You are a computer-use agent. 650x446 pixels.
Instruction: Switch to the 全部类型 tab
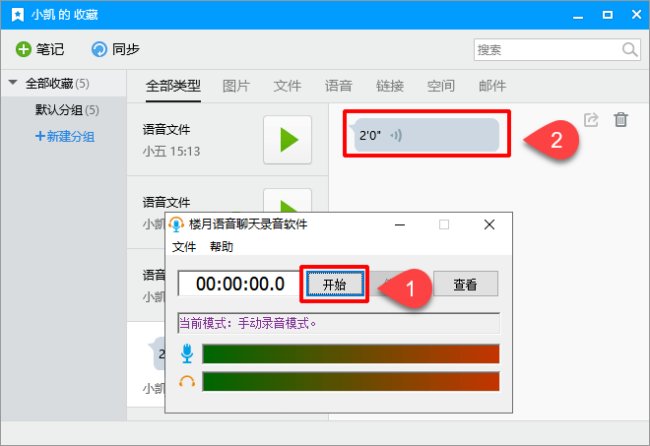(173, 86)
